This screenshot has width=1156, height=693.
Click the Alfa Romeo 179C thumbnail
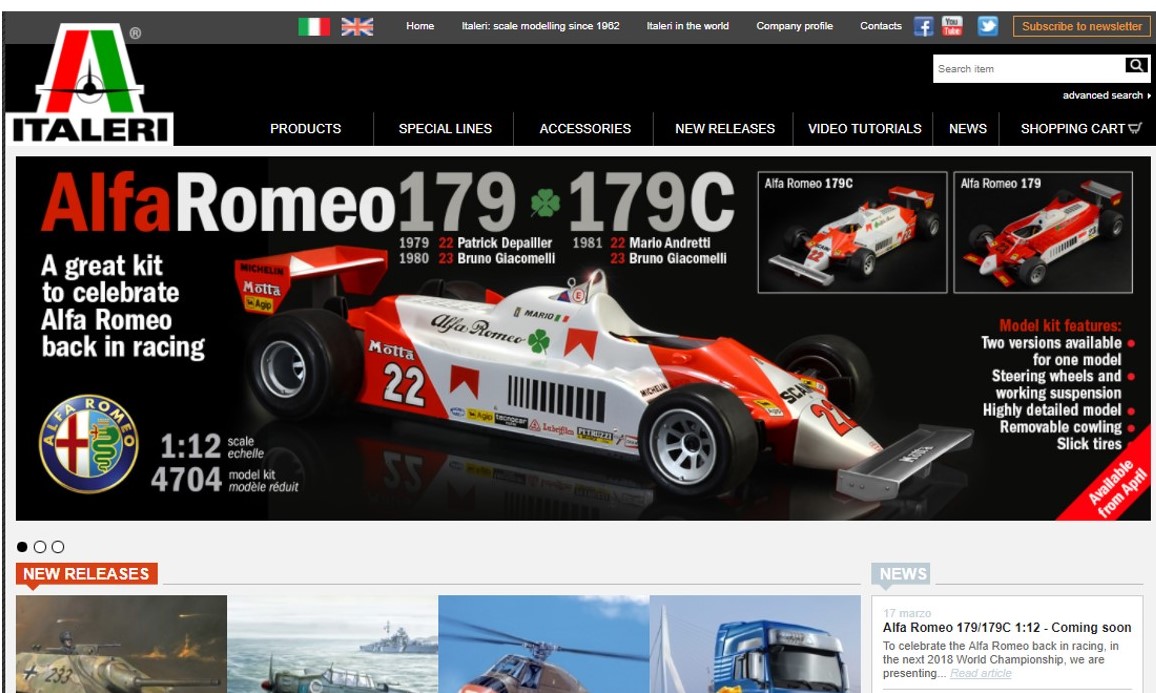click(852, 233)
